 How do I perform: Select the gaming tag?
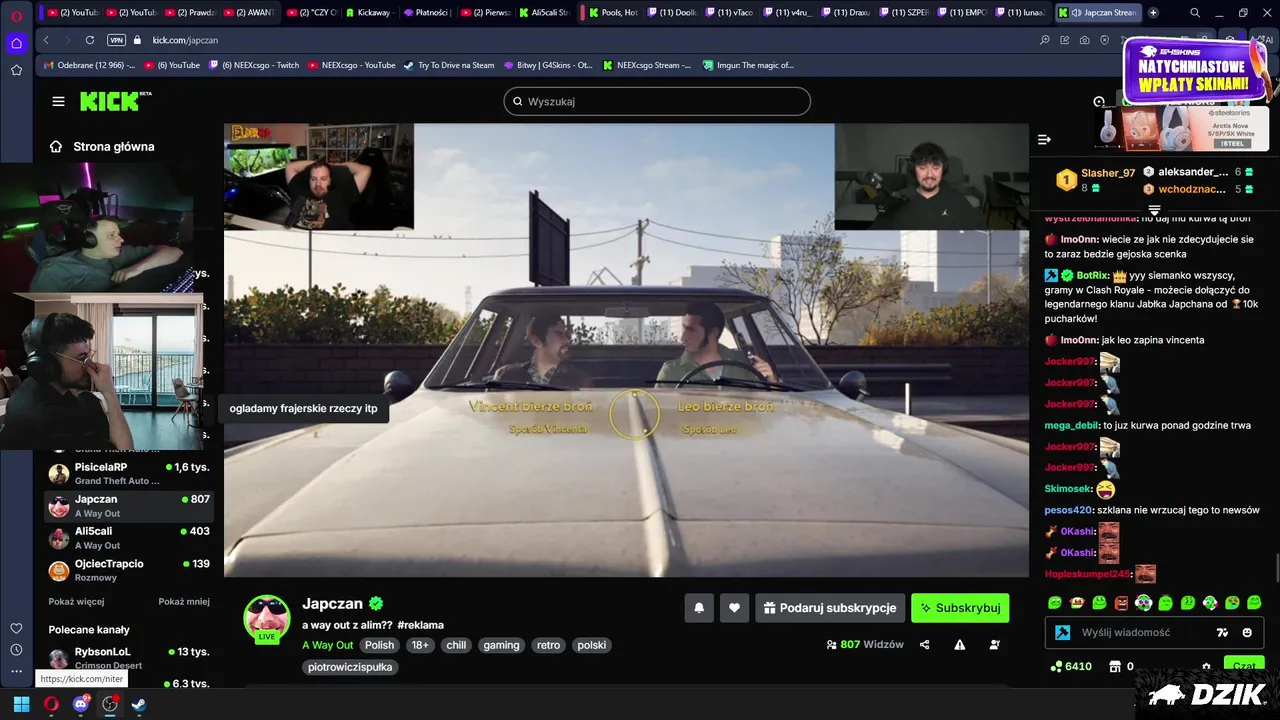coord(501,645)
